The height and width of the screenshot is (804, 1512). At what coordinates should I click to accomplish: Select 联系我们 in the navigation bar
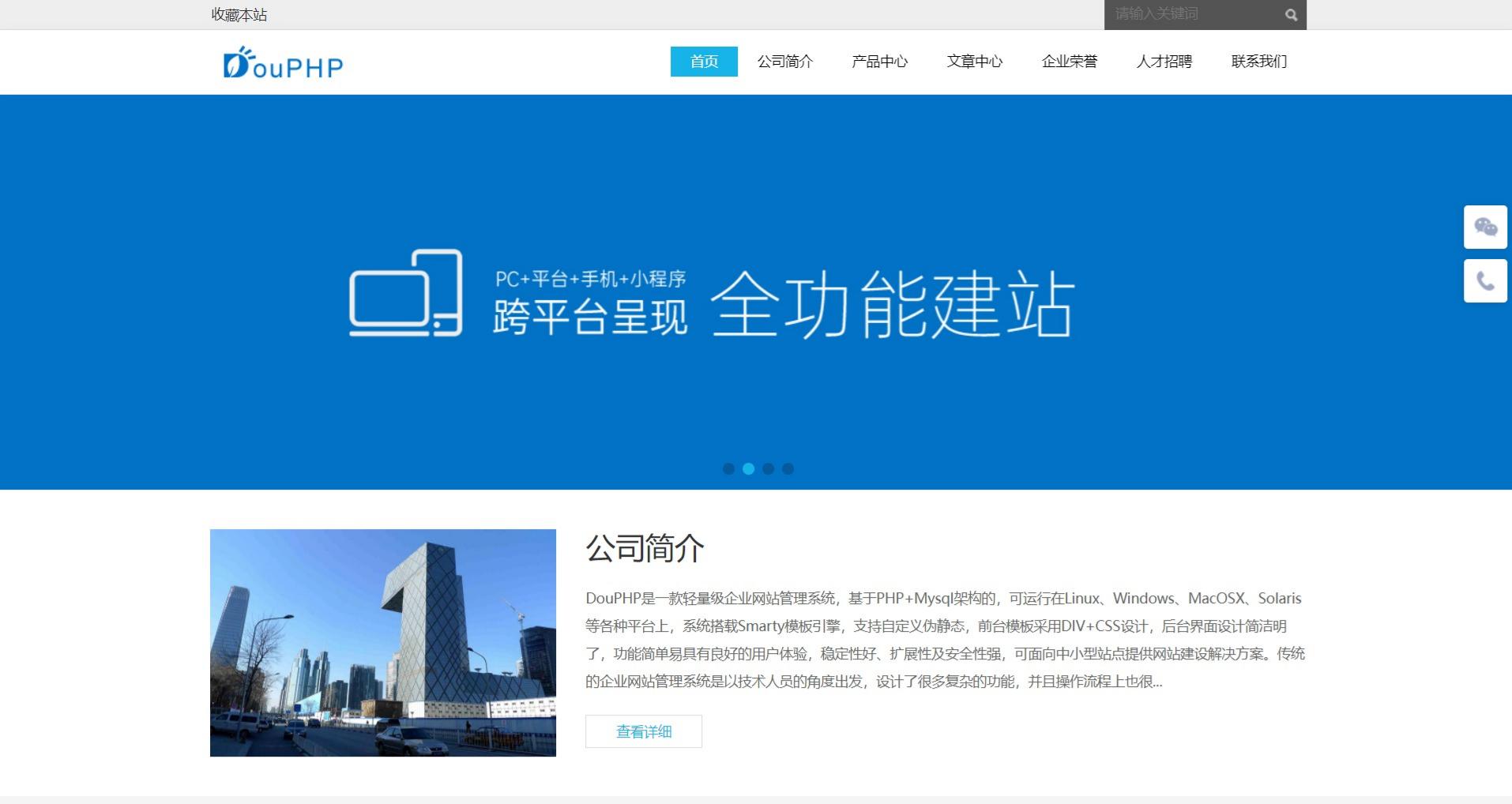click(x=1258, y=61)
